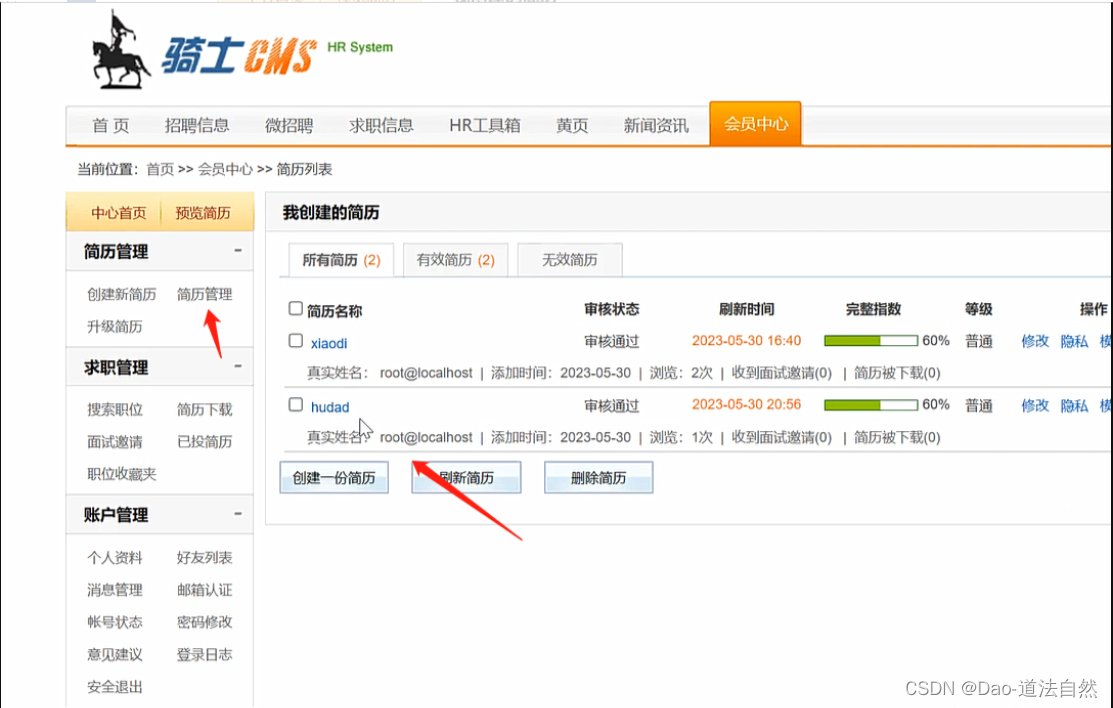1113x708 pixels.
Task: Switch to the 无效简历 tab
Action: click(x=568, y=259)
